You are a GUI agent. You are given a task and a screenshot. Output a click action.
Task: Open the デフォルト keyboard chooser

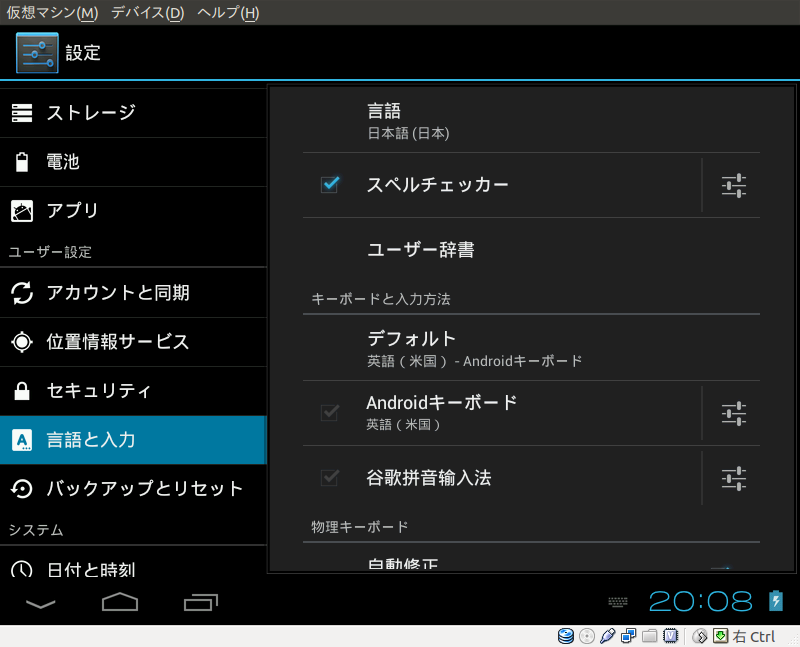point(530,348)
